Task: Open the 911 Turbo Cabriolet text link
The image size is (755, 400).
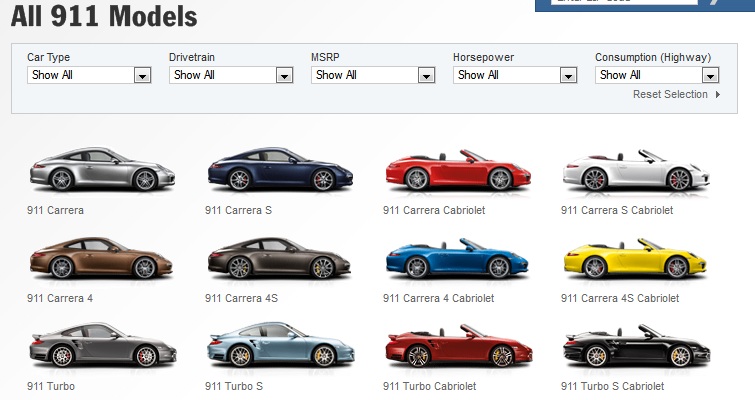Action: pyautogui.click(x=430, y=386)
